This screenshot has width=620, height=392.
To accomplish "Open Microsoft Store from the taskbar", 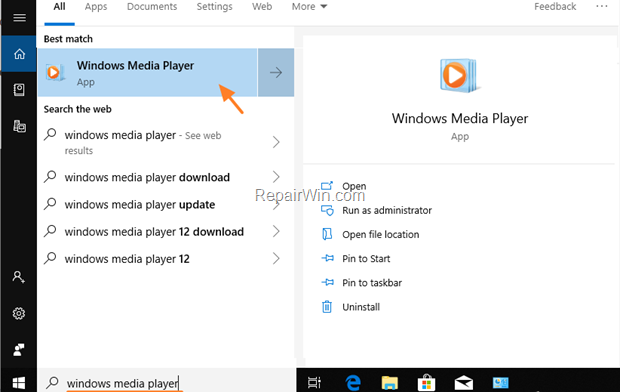I will pos(426,383).
